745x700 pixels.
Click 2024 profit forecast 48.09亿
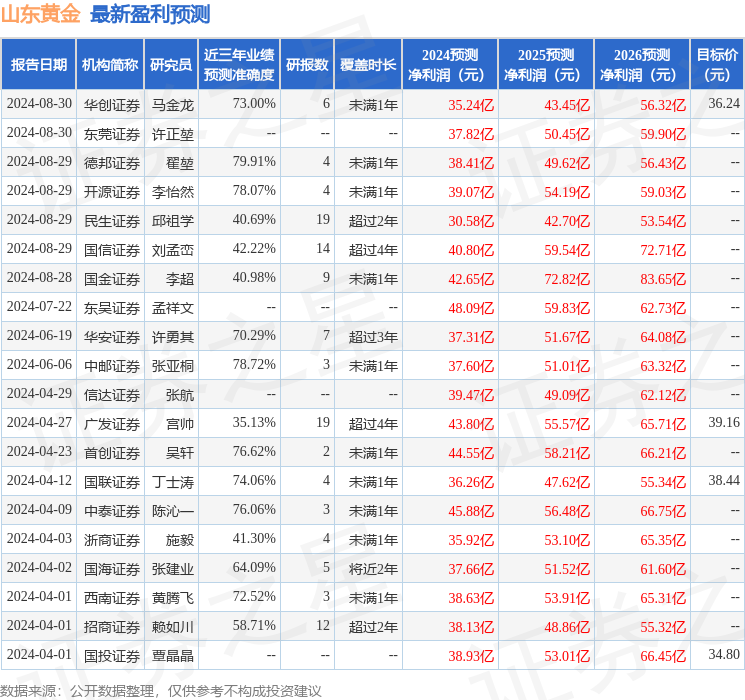click(471, 308)
